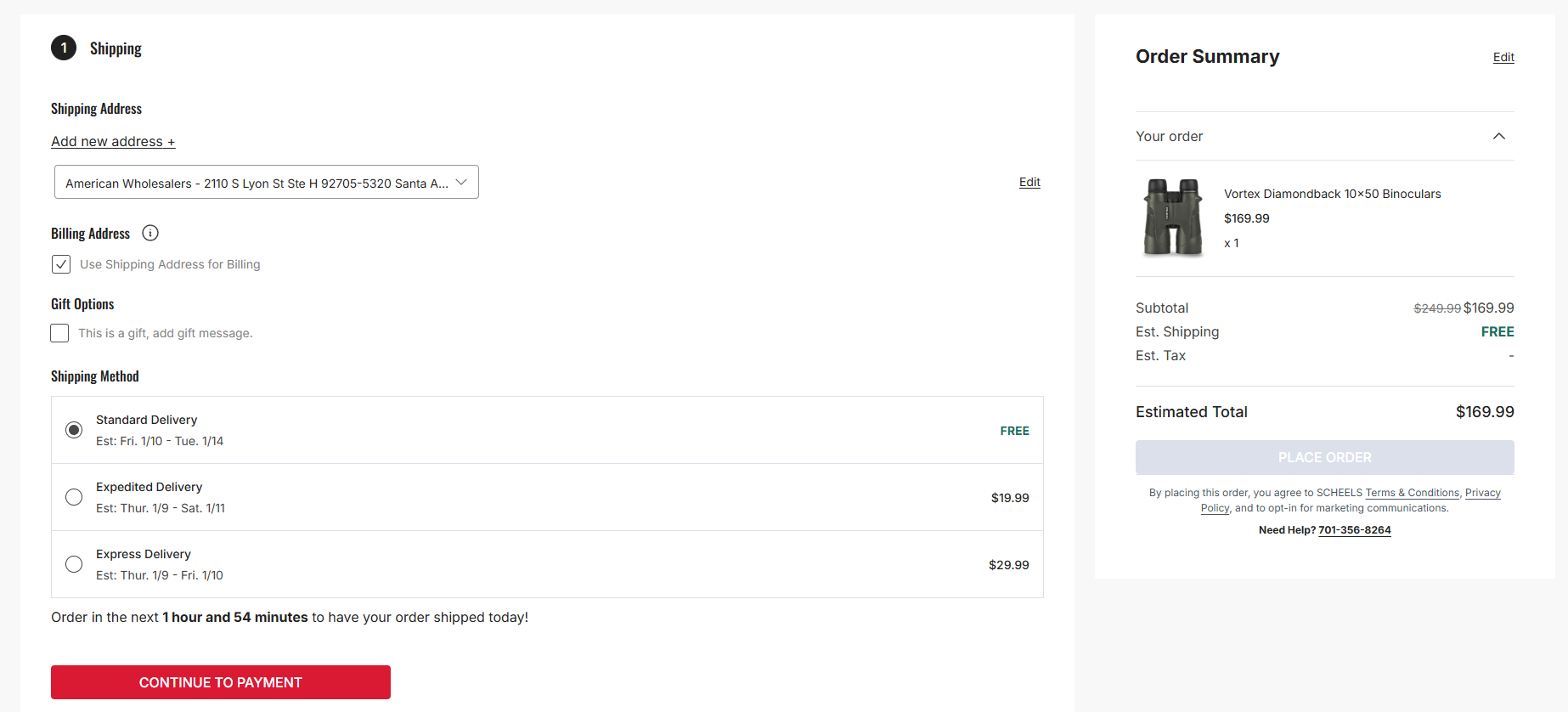The width and height of the screenshot is (1568, 712).
Task: Open the Privacy Policy link
Action: [x=1483, y=493]
